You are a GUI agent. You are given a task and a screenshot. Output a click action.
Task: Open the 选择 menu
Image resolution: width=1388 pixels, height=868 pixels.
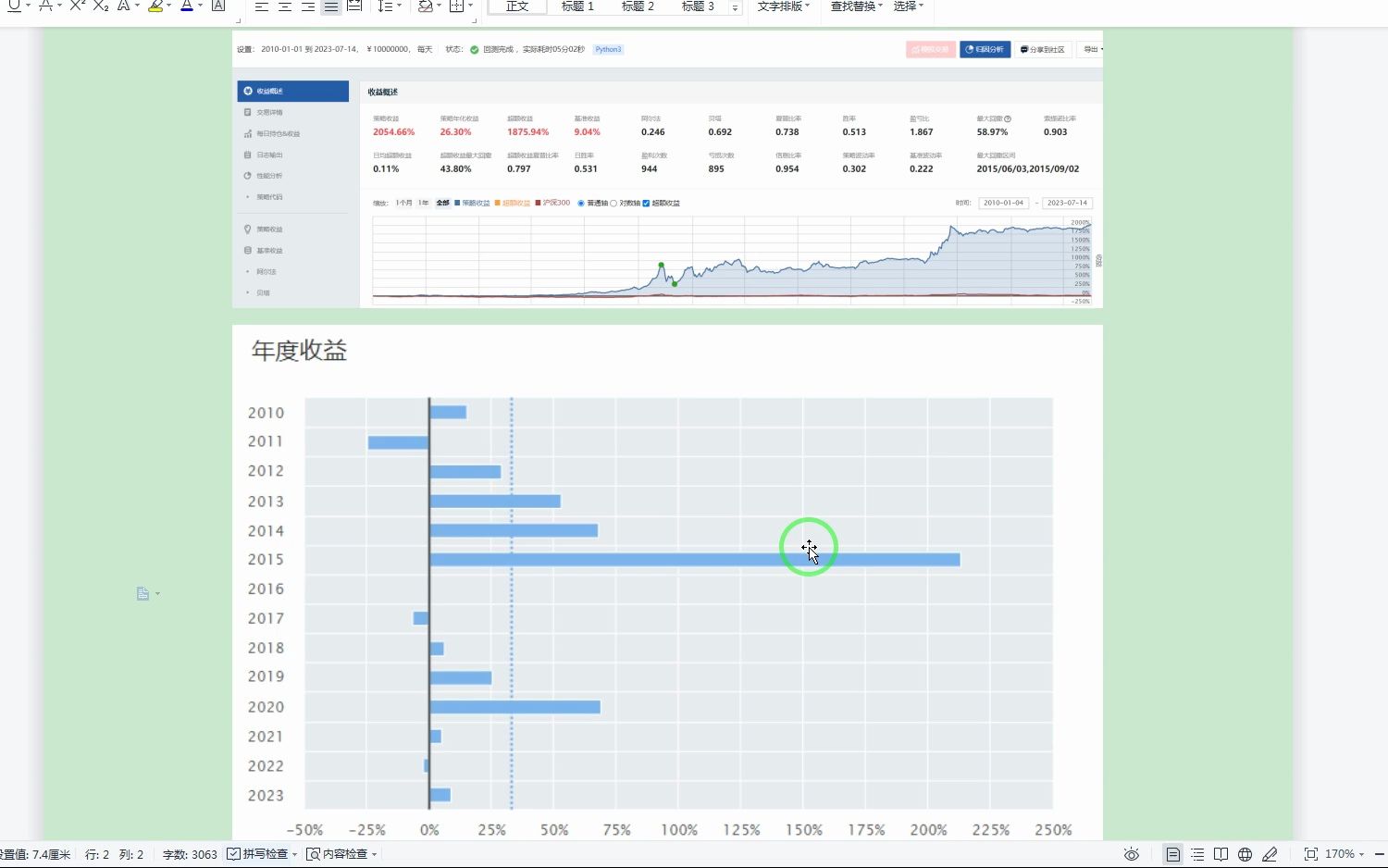(x=909, y=6)
